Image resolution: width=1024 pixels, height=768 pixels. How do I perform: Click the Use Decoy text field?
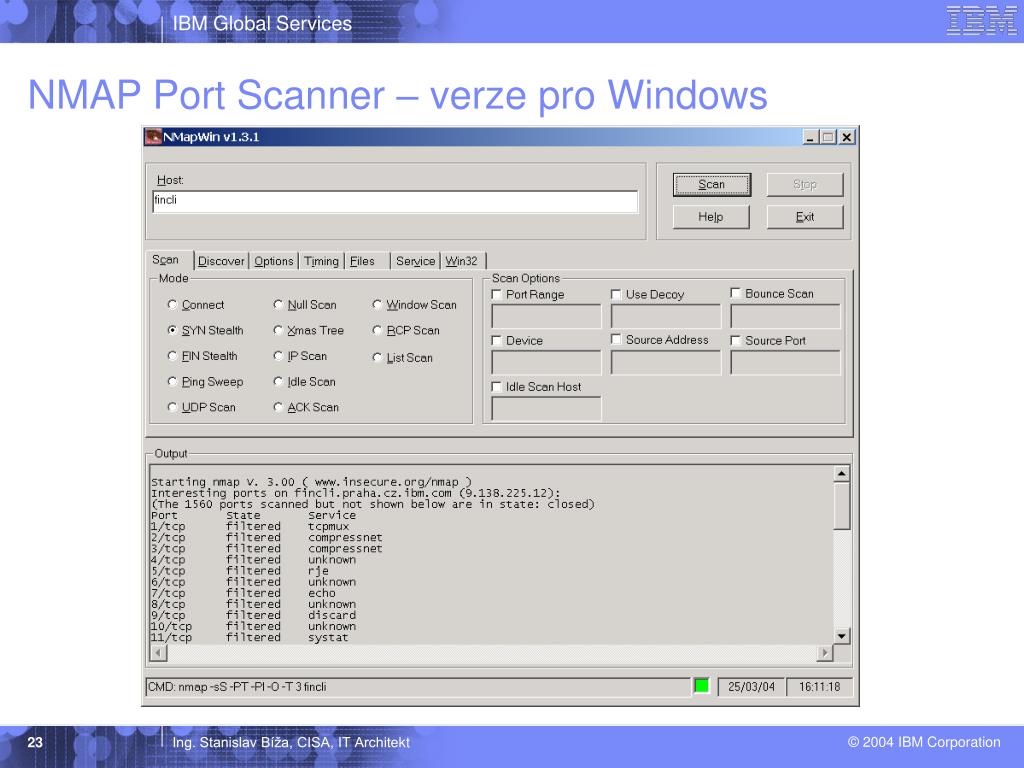(665, 316)
